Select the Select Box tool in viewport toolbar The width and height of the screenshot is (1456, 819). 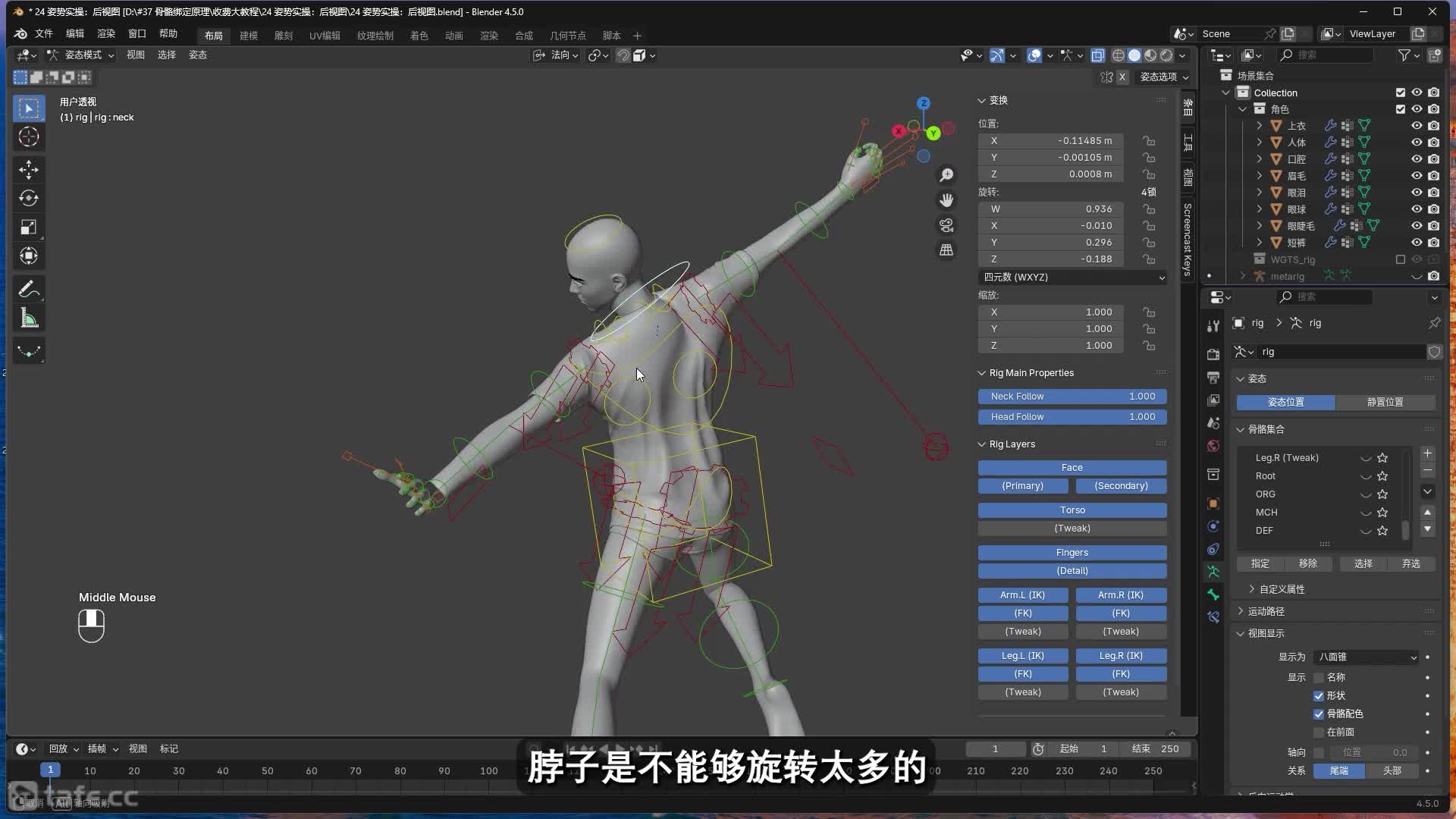pos(29,108)
